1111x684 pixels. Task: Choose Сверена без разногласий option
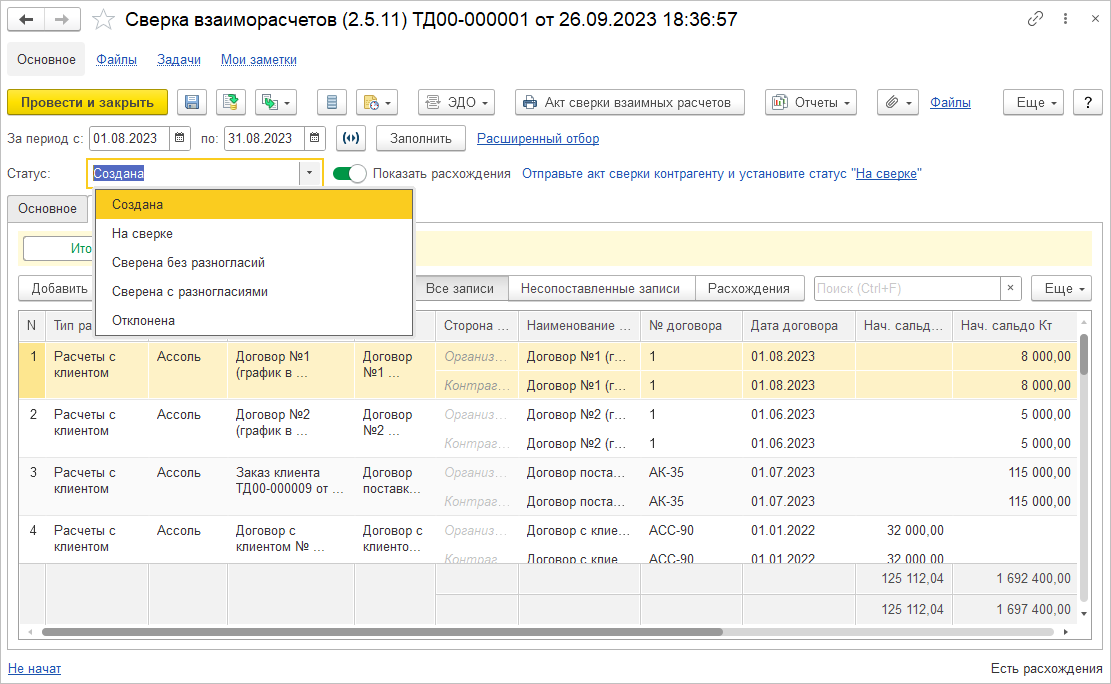(x=188, y=262)
